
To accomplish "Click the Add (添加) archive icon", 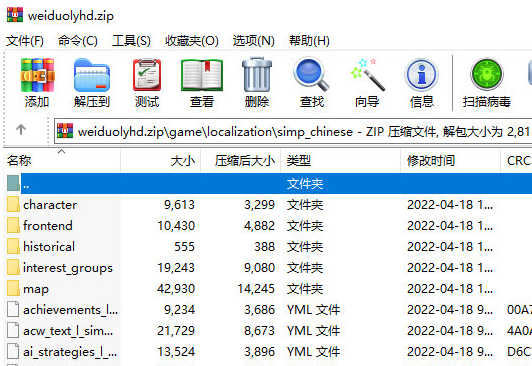I will pyautogui.click(x=37, y=75).
